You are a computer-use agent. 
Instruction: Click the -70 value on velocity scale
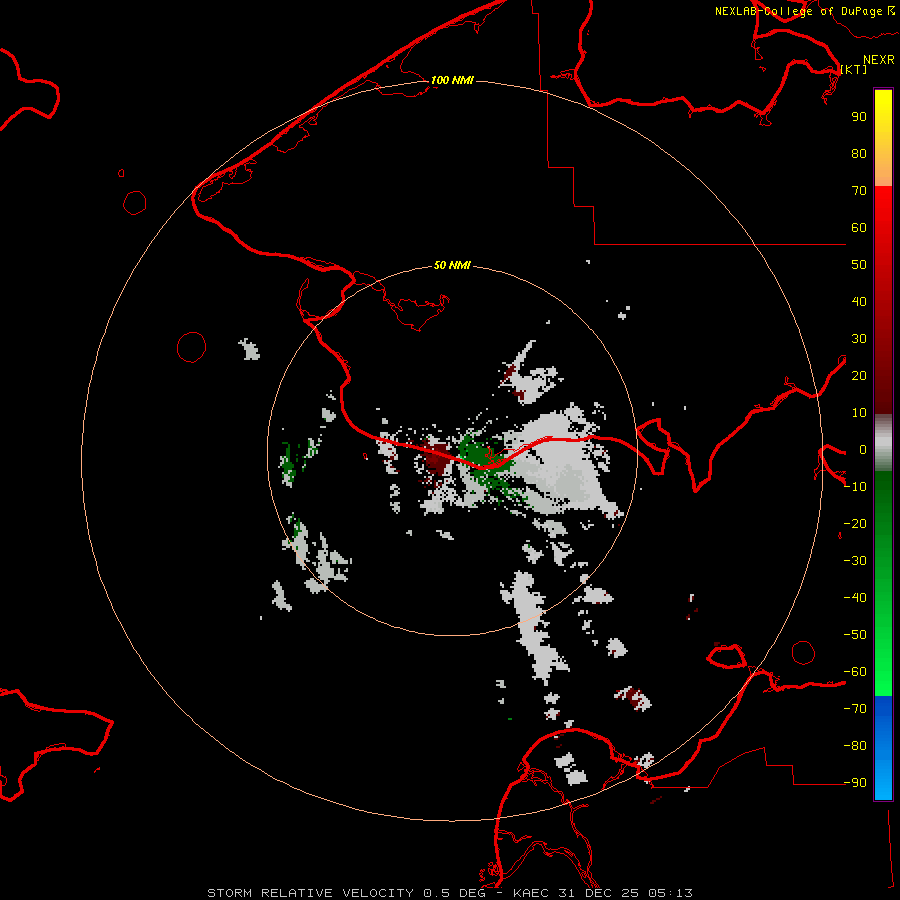(x=855, y=709)
